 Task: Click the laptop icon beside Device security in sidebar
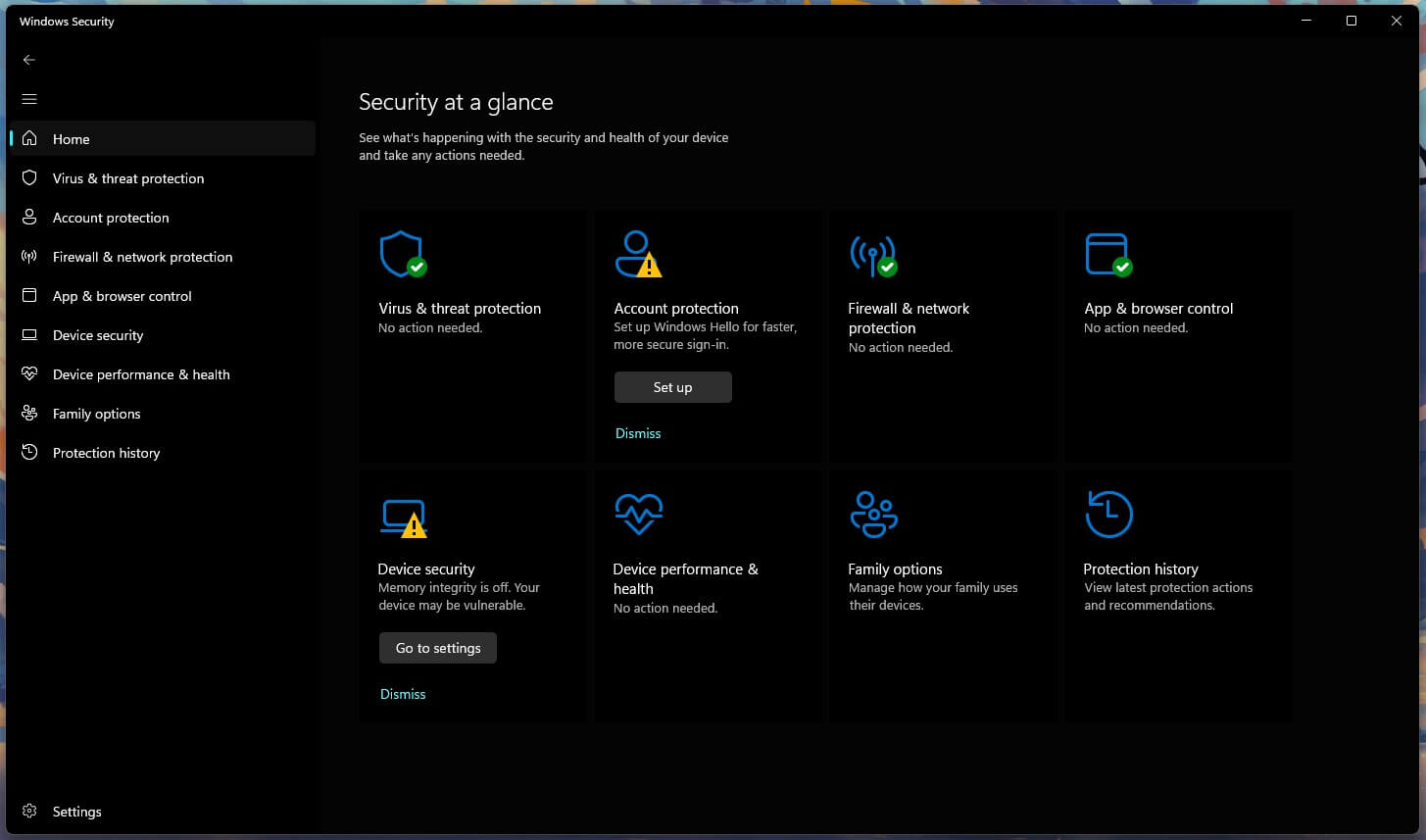click(29, 334)
